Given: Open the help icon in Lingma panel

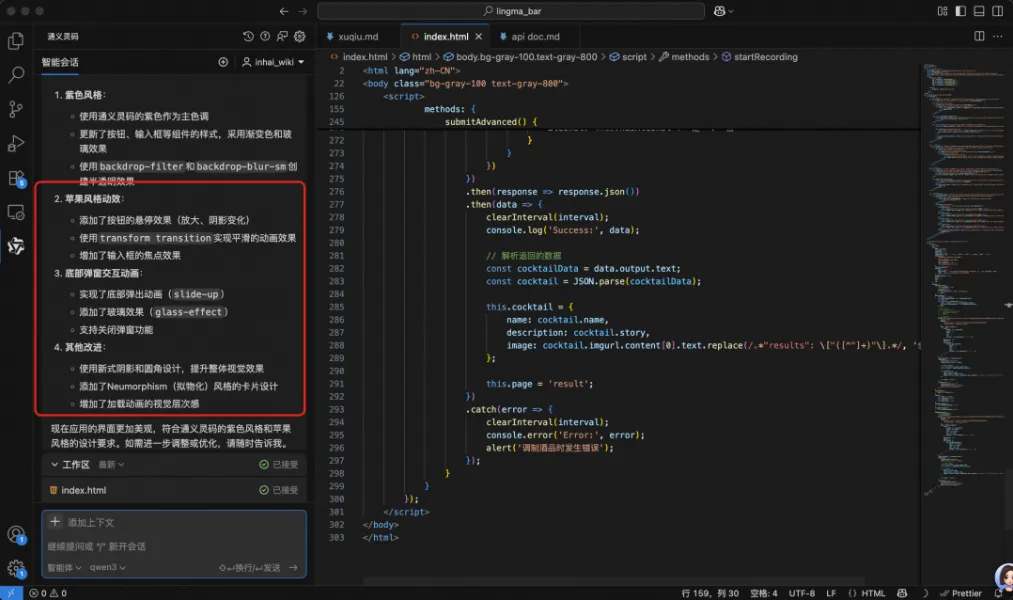Looking at the screenshot, I should point(265,37).
